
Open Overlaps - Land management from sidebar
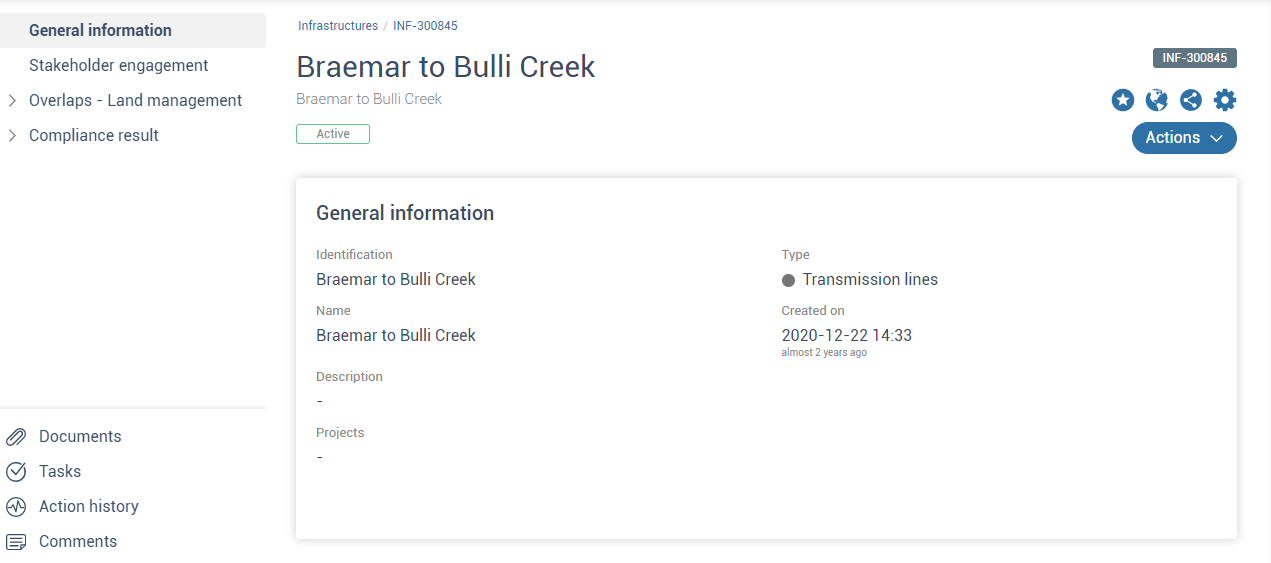(135, 101)
